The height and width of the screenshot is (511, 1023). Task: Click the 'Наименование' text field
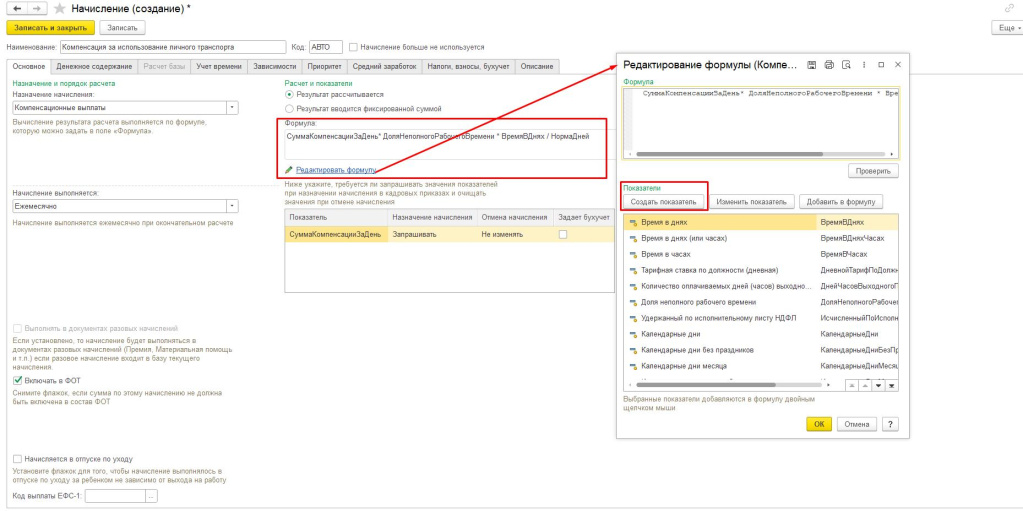158,47
